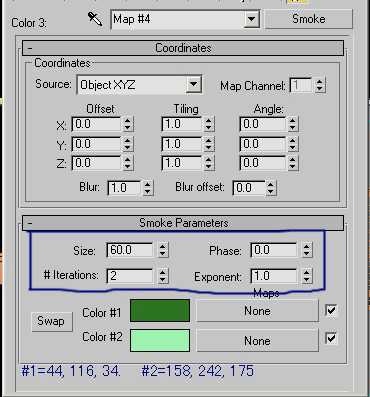Click the Blur offset spinner arrows

pos(271,188)
